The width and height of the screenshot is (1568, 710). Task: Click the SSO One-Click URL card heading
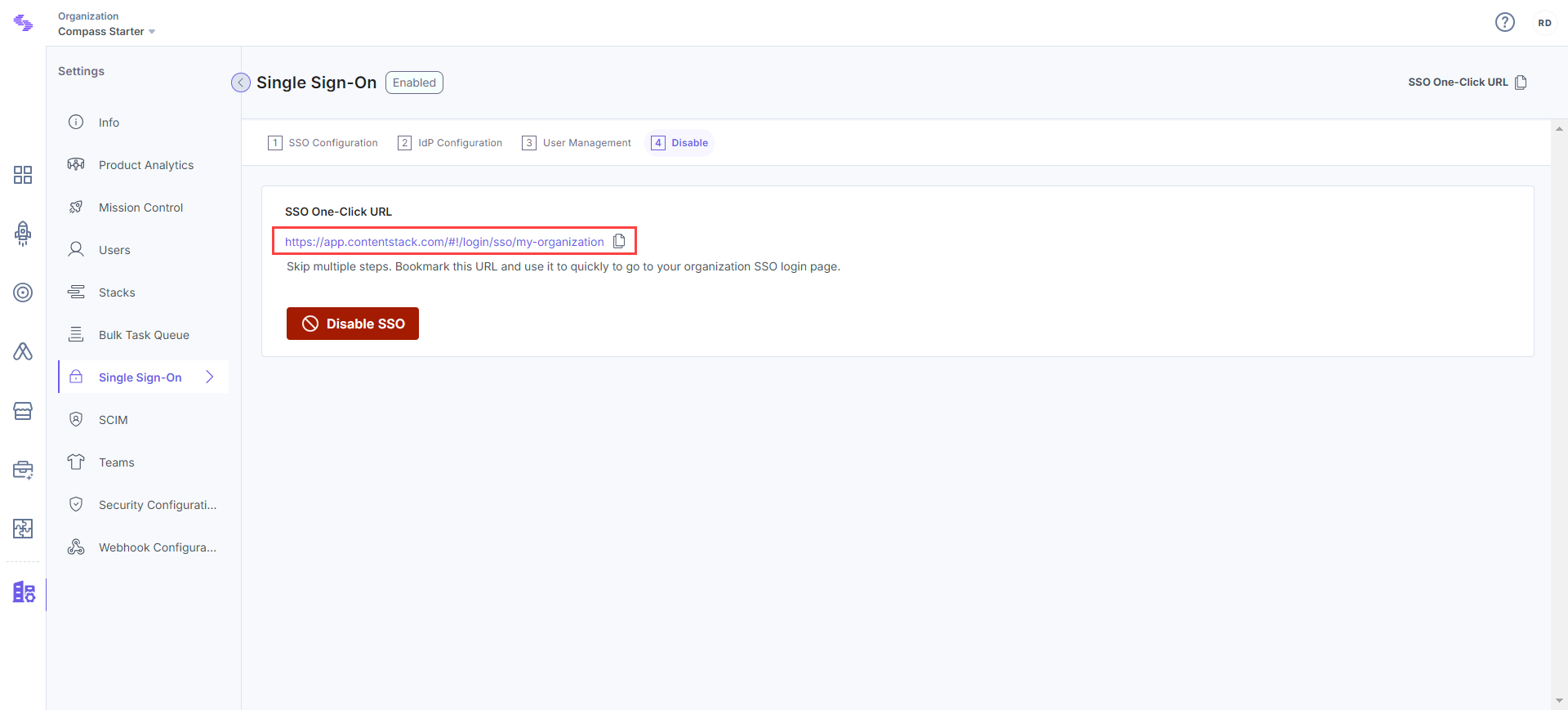tap(338, 212)
